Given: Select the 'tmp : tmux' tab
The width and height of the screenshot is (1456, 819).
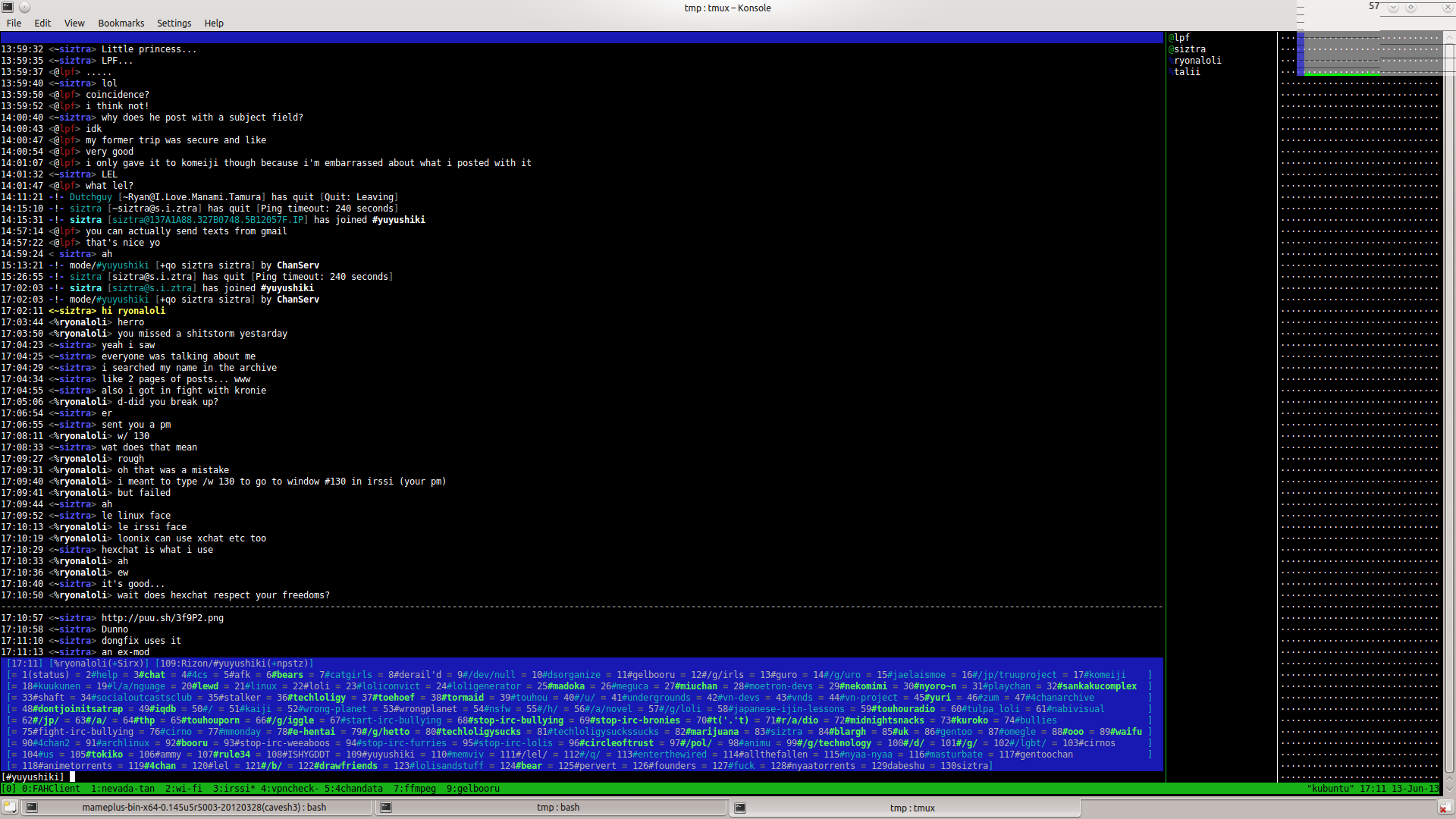Looking at the screenshot, I should click(x=905, y=808).
